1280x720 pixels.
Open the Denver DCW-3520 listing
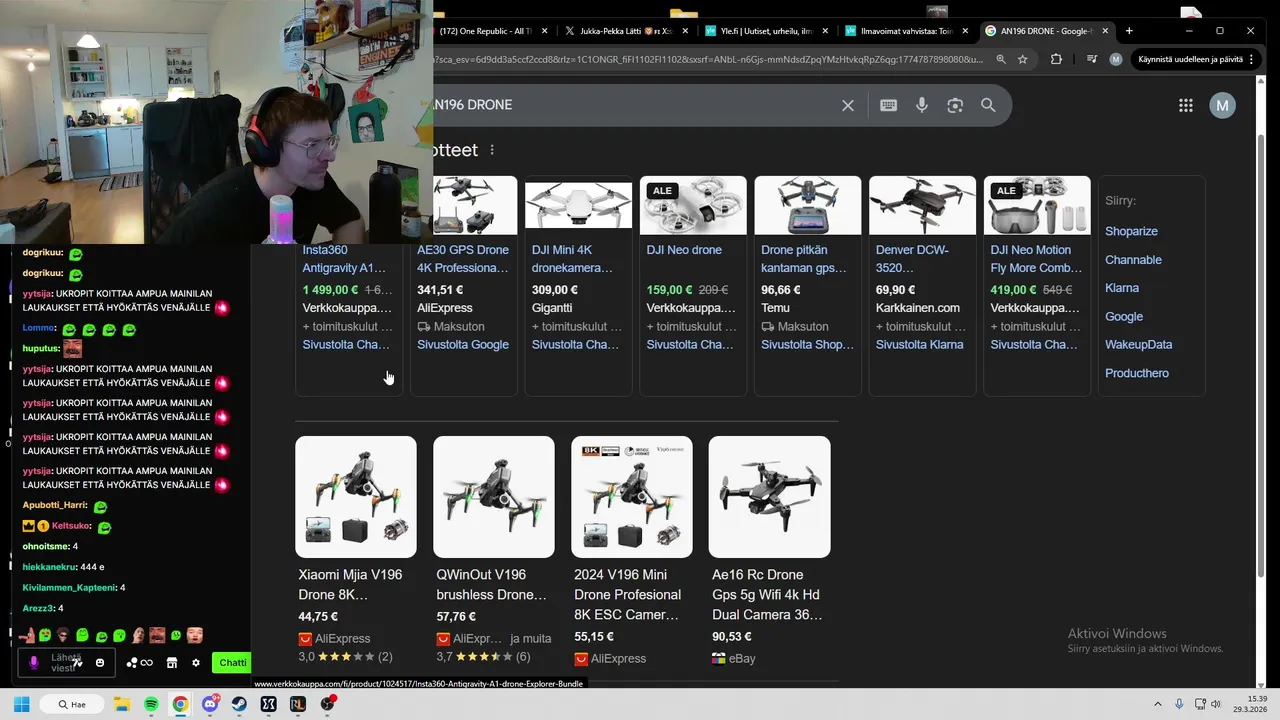point(912,258)
